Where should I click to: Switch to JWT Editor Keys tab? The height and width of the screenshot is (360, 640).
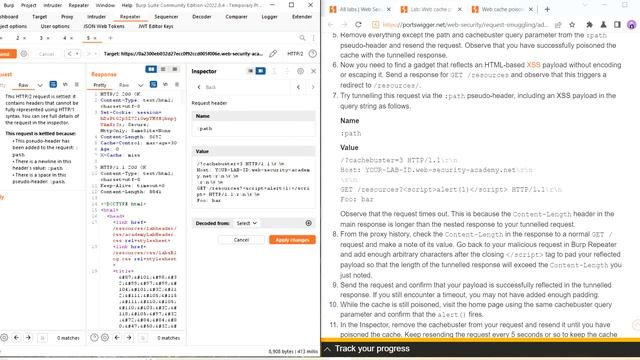156,26
